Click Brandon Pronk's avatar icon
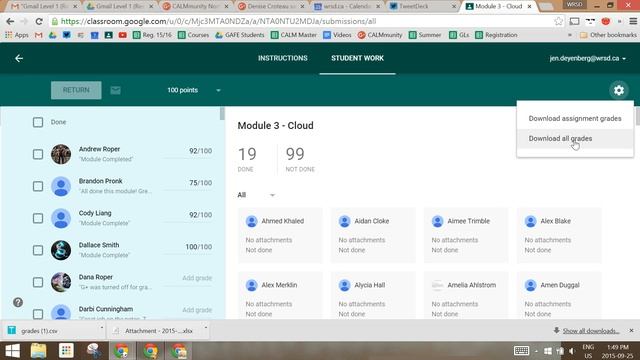 coord(61,186)
